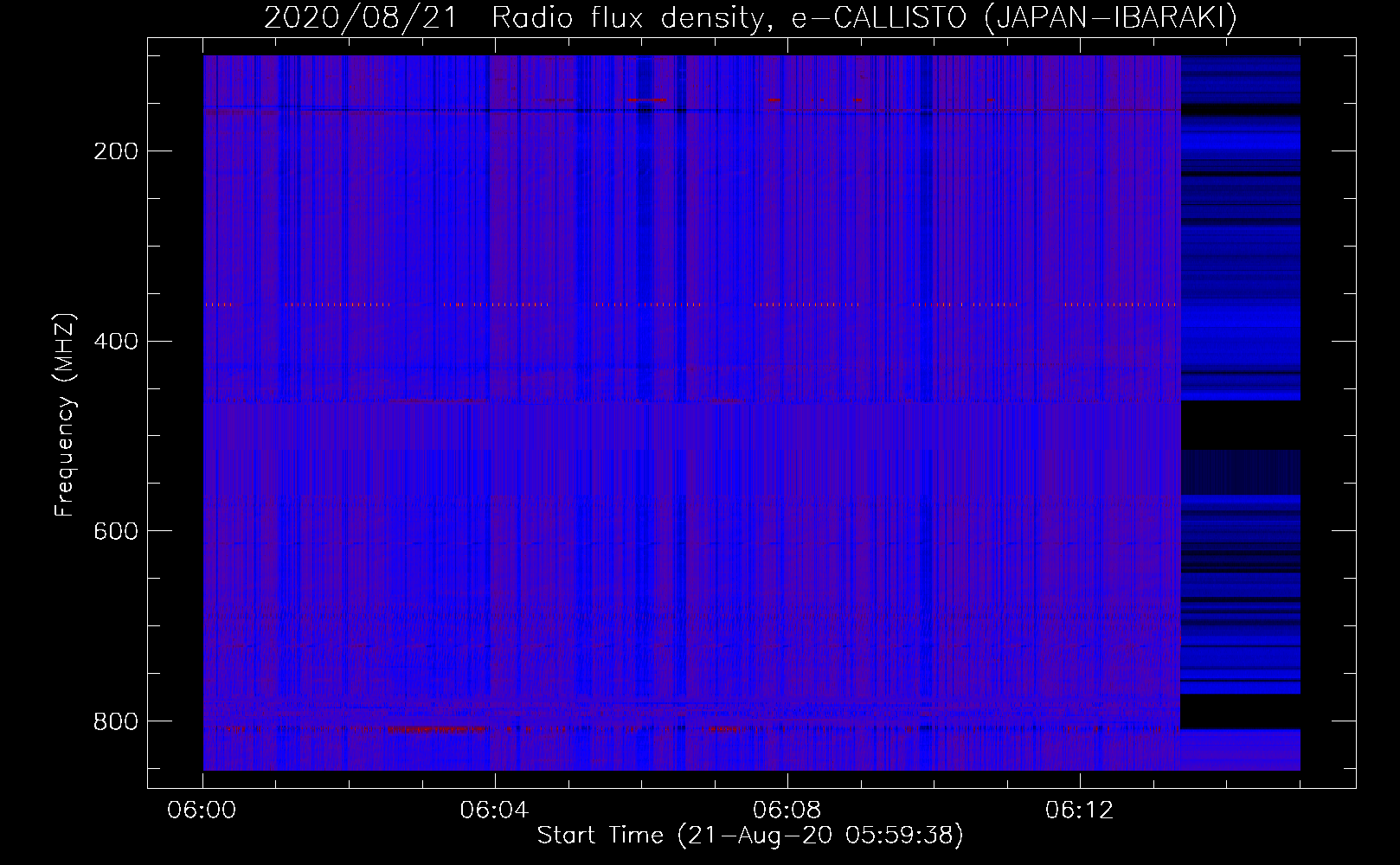Image resolution: width=1400 pixels, height=865 pixels.
Task: Click the plot title '2020/08/21 Radio flux density'
Action: pos(750,18)
